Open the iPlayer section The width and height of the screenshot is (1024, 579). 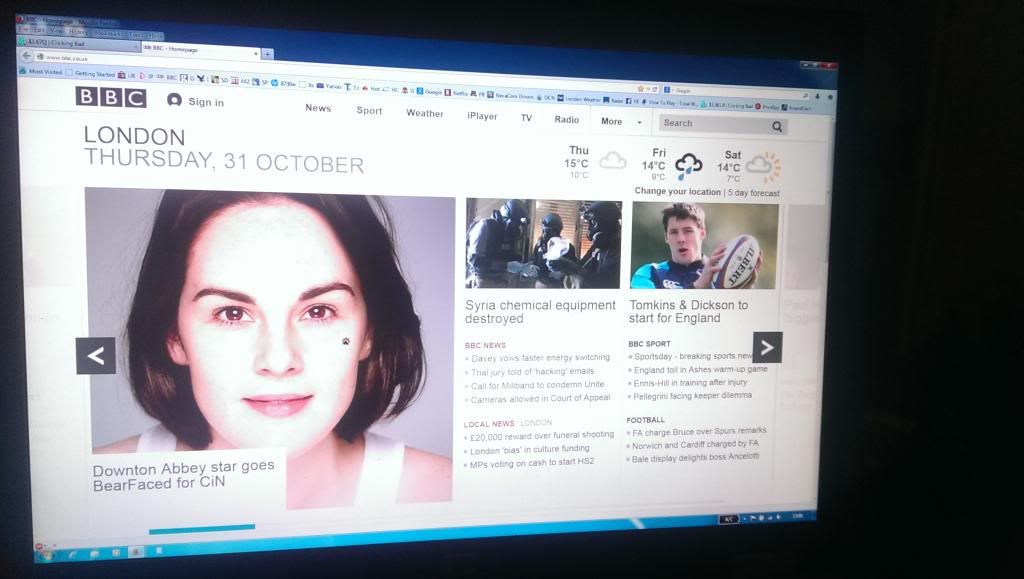(x=482, y=116)
